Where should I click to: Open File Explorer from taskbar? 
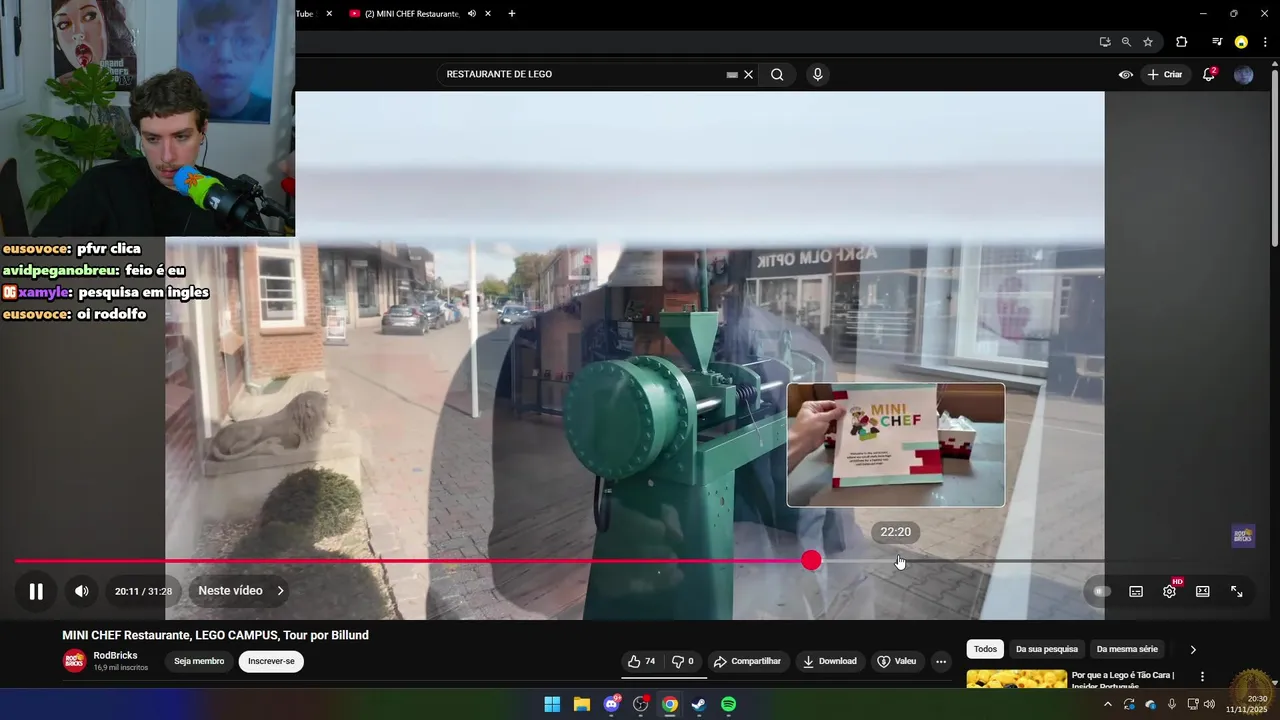click(581, 704)
